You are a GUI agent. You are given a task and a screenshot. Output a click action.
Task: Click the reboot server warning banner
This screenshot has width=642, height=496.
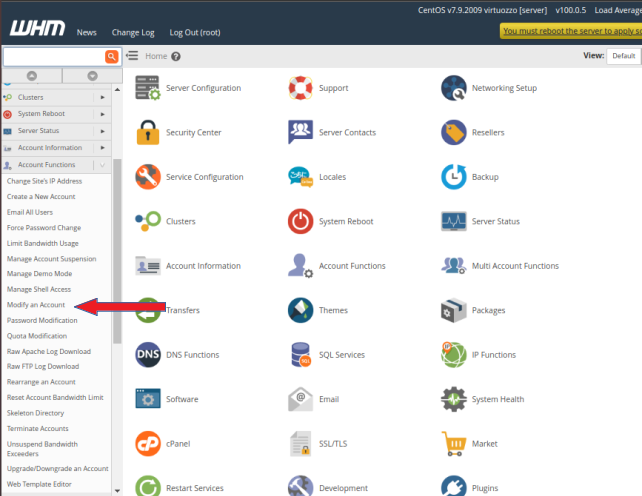(x=571, y=31)
